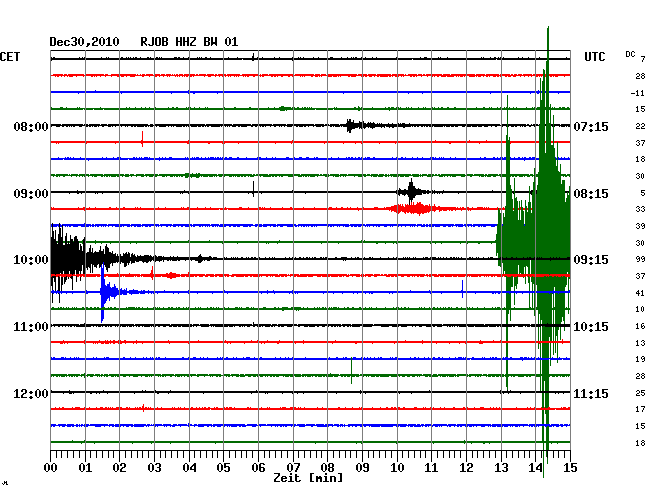Click DC value -11
The image size is (650, 494).
(x=638, y=93)
